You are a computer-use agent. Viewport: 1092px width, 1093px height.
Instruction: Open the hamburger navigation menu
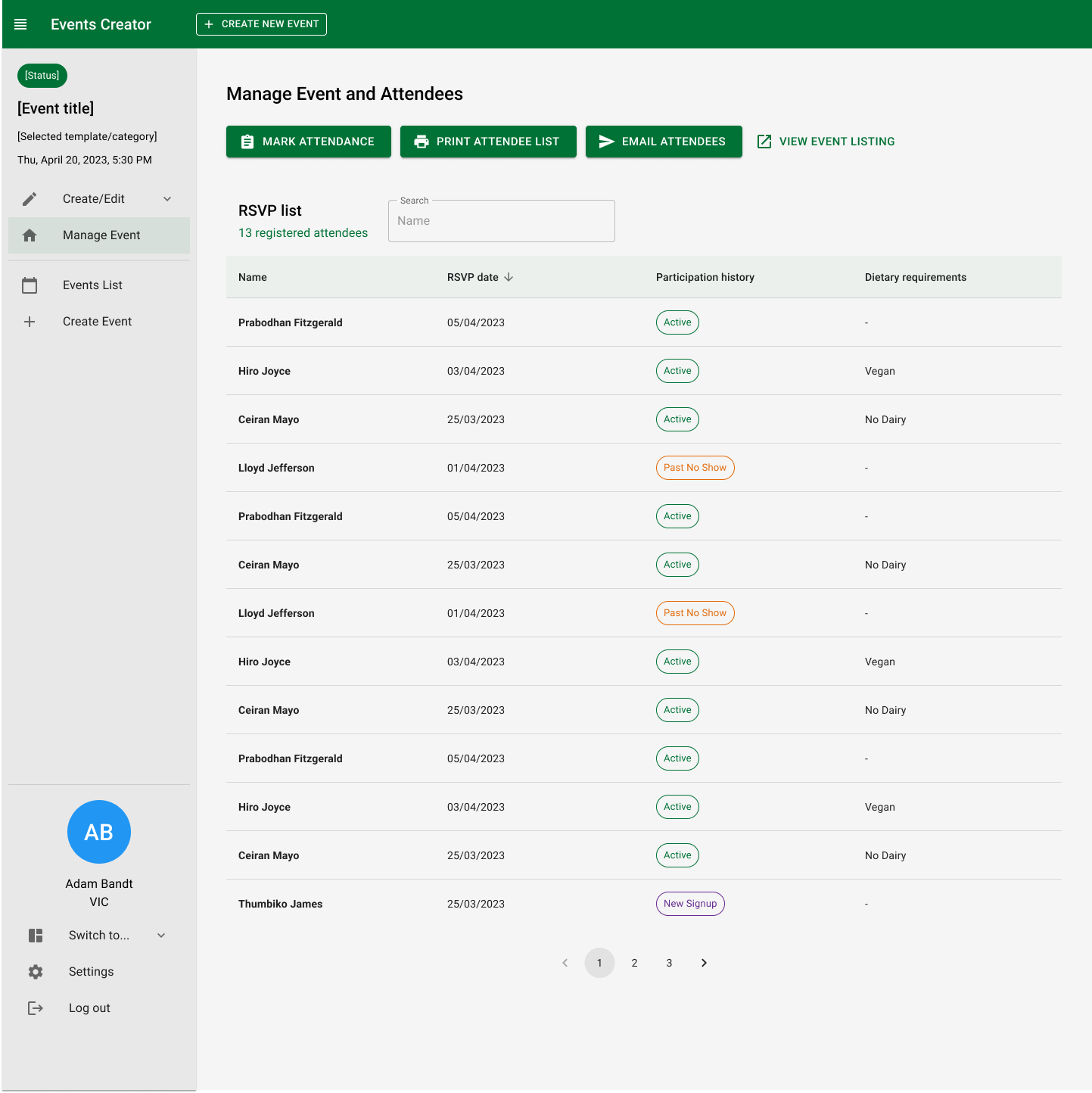(20, 23)
